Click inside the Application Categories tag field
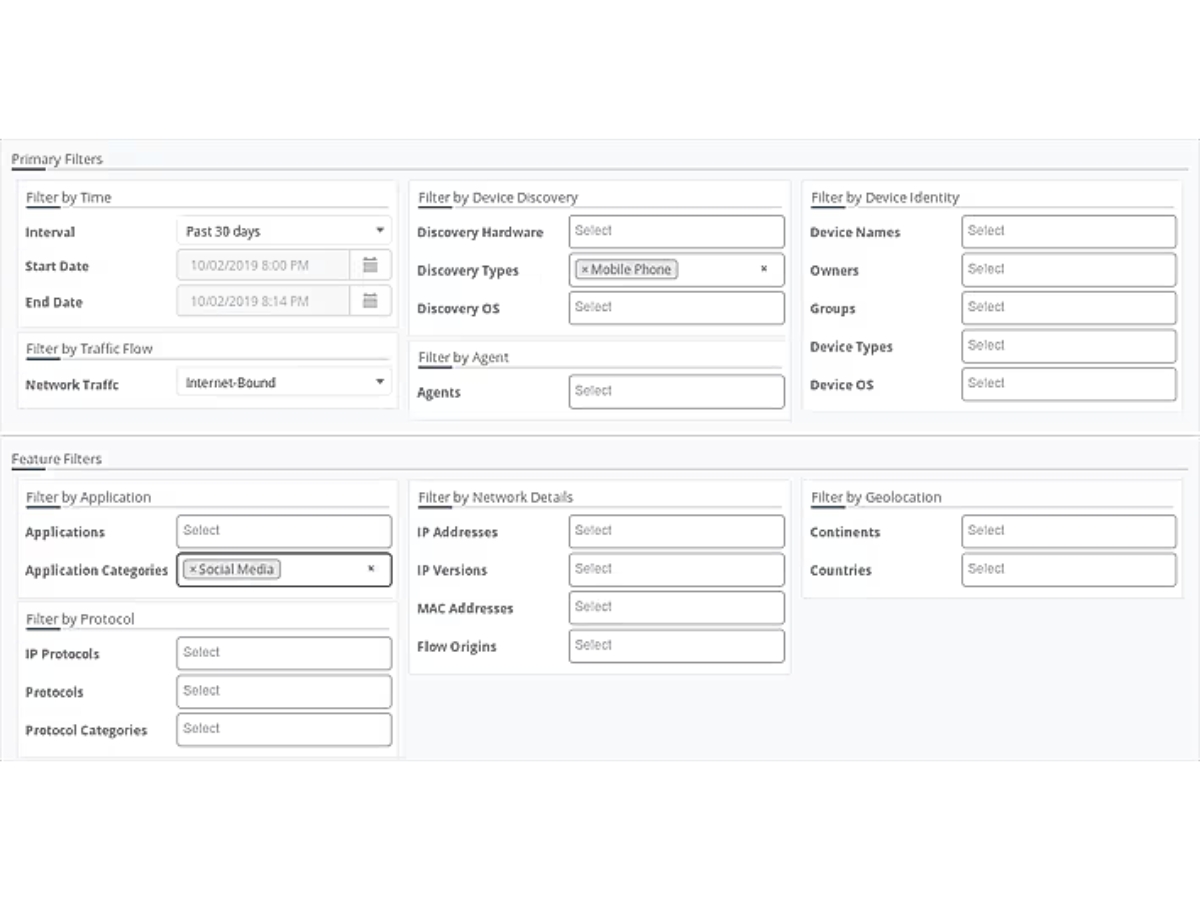The image size is (1200, 900). coord(284,570)
